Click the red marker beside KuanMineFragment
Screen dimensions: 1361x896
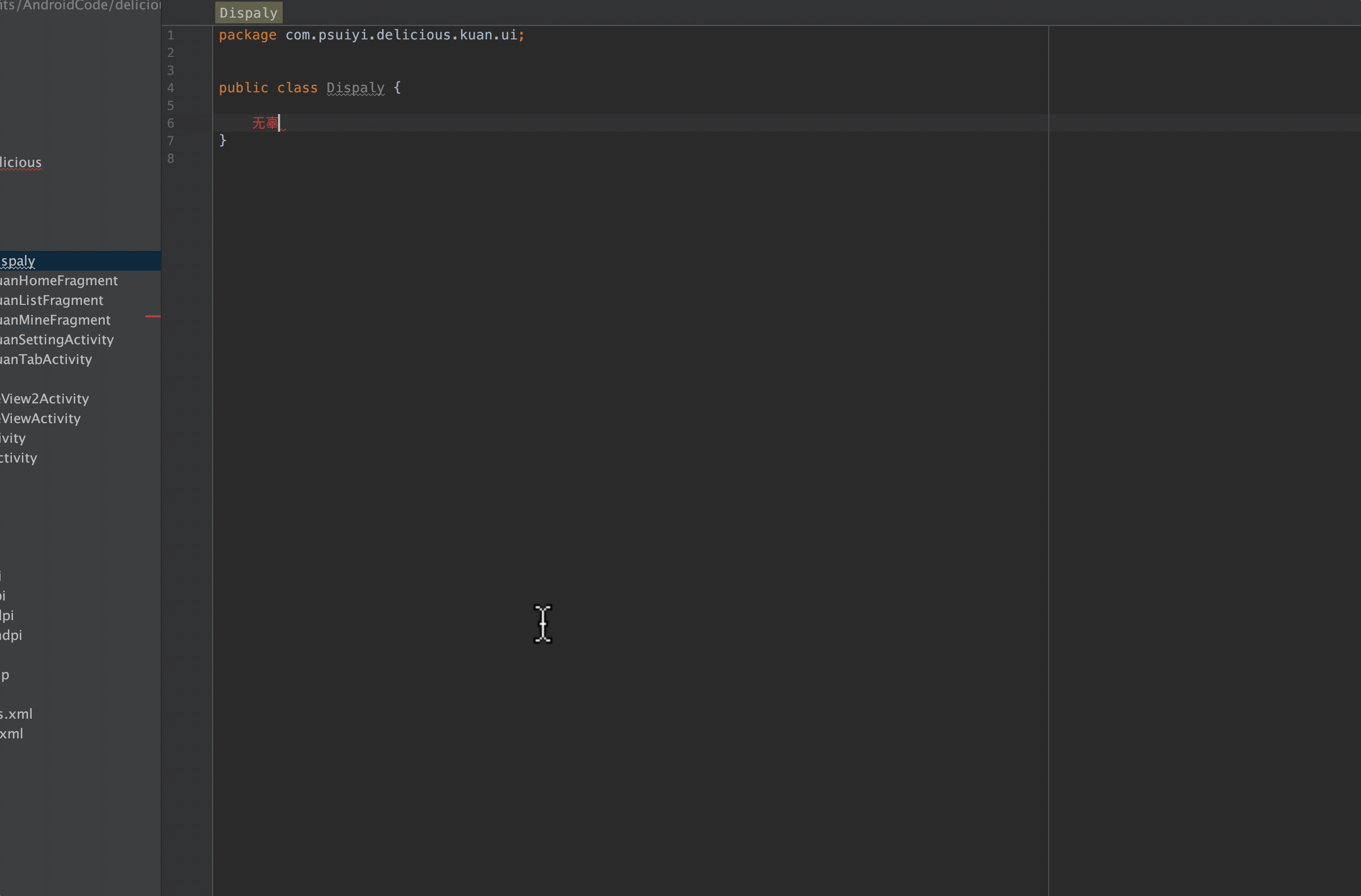pos(152,316)
